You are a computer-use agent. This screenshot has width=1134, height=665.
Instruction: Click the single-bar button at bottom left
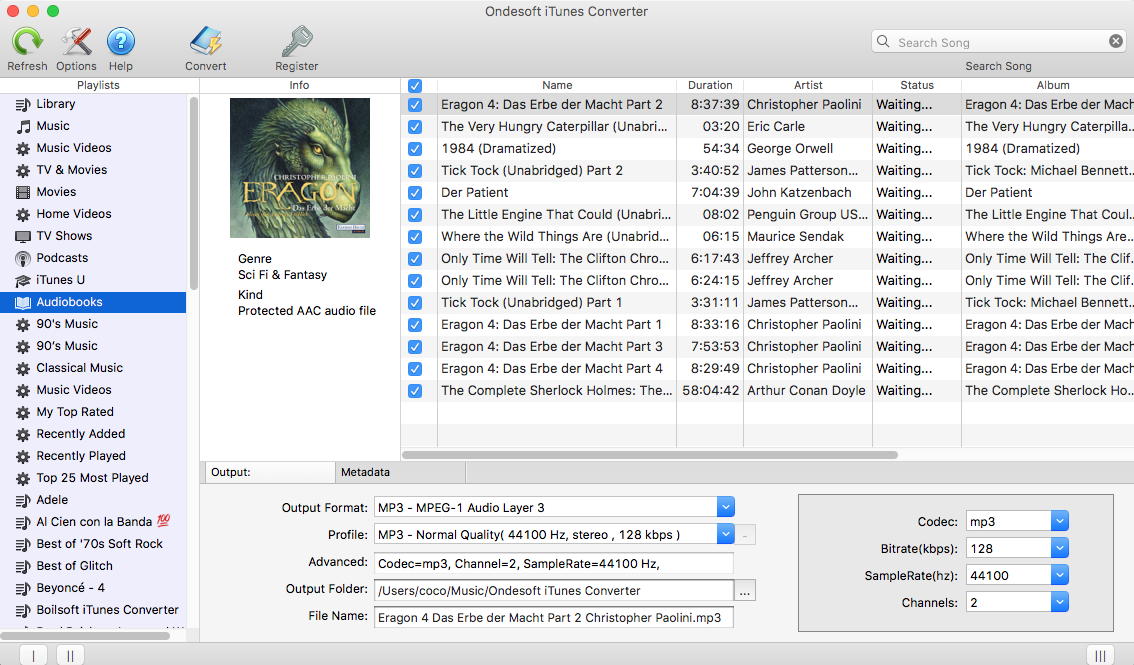pyautogui.click(x=33, y=655)
